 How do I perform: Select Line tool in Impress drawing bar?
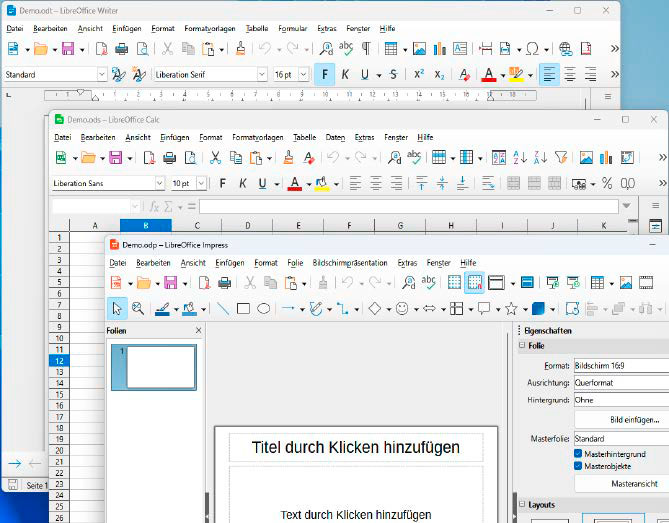pyautogui.click(x=223, y=308)
